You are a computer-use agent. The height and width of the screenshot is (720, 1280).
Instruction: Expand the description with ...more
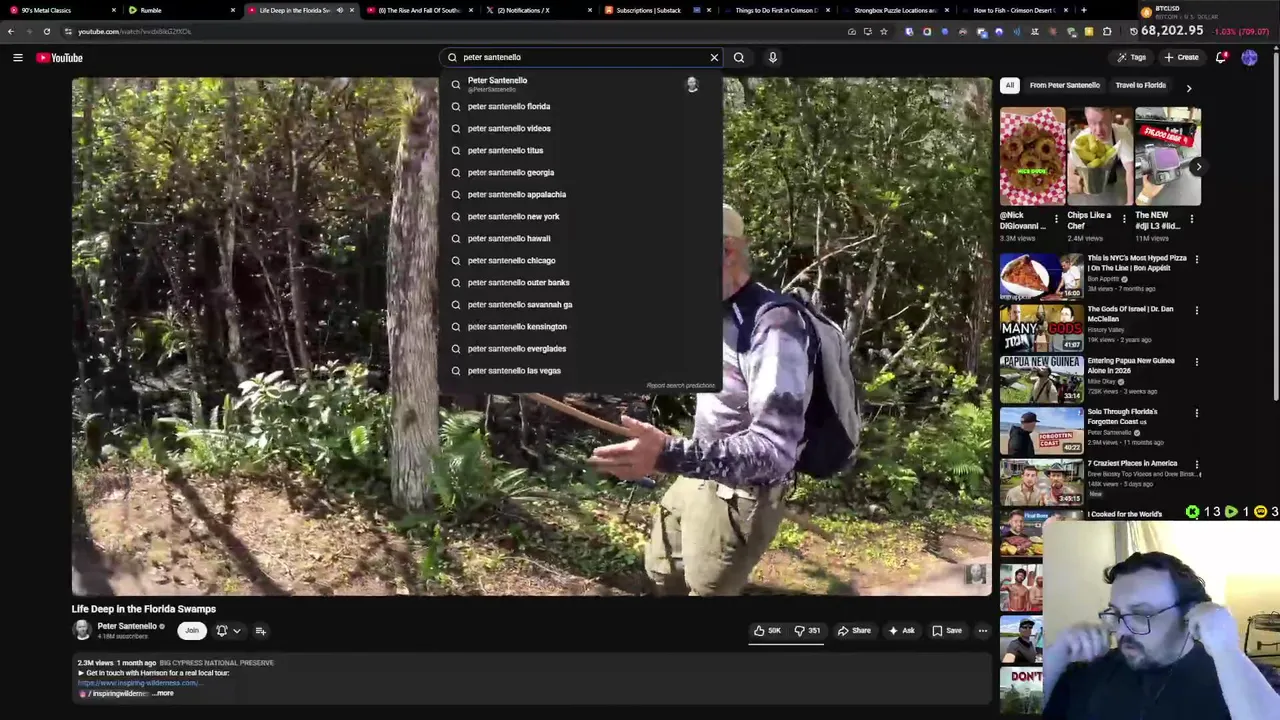pyautogui.click(x=163, y=693)
